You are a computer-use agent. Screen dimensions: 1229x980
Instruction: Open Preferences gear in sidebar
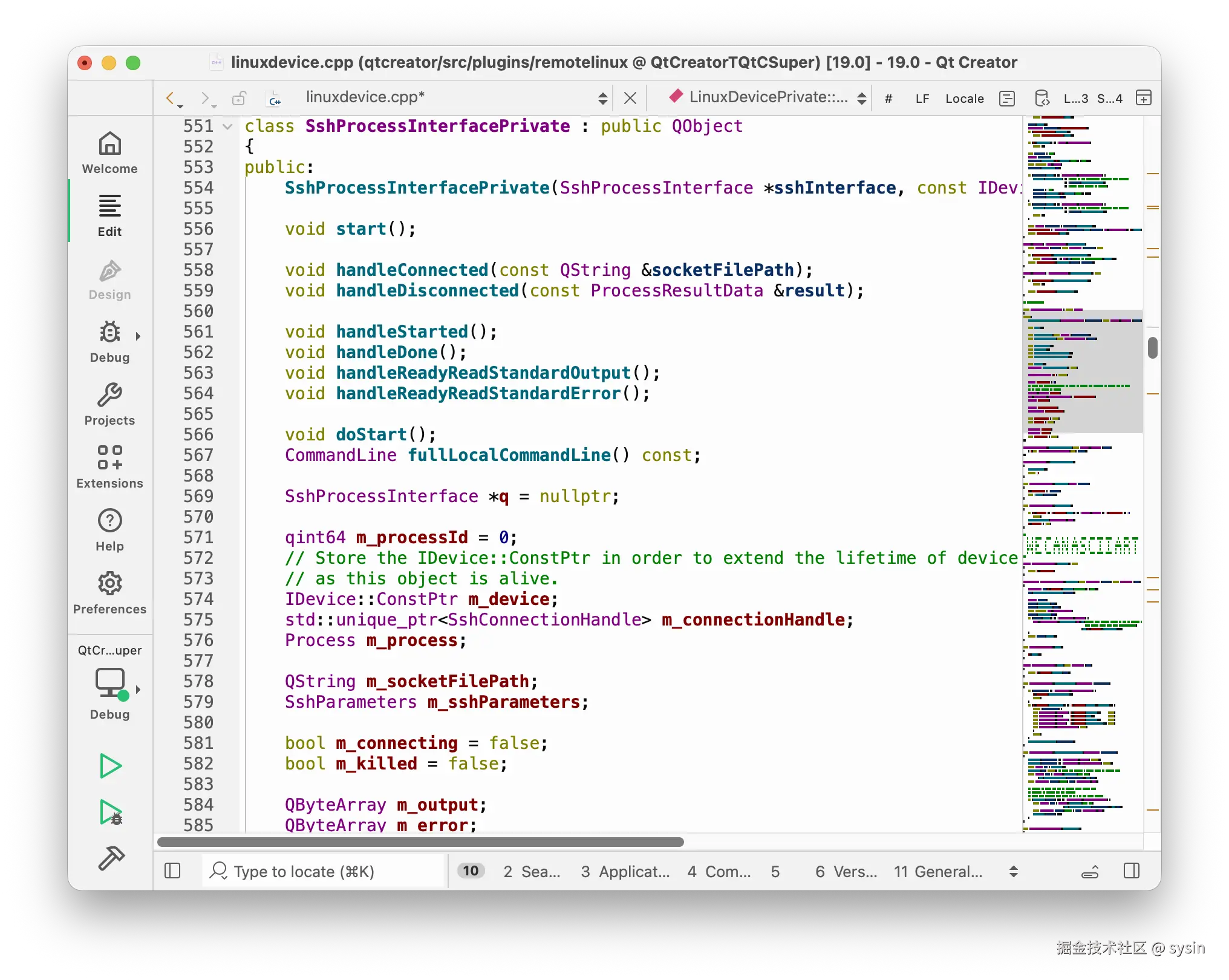click(x=109, y=593)
